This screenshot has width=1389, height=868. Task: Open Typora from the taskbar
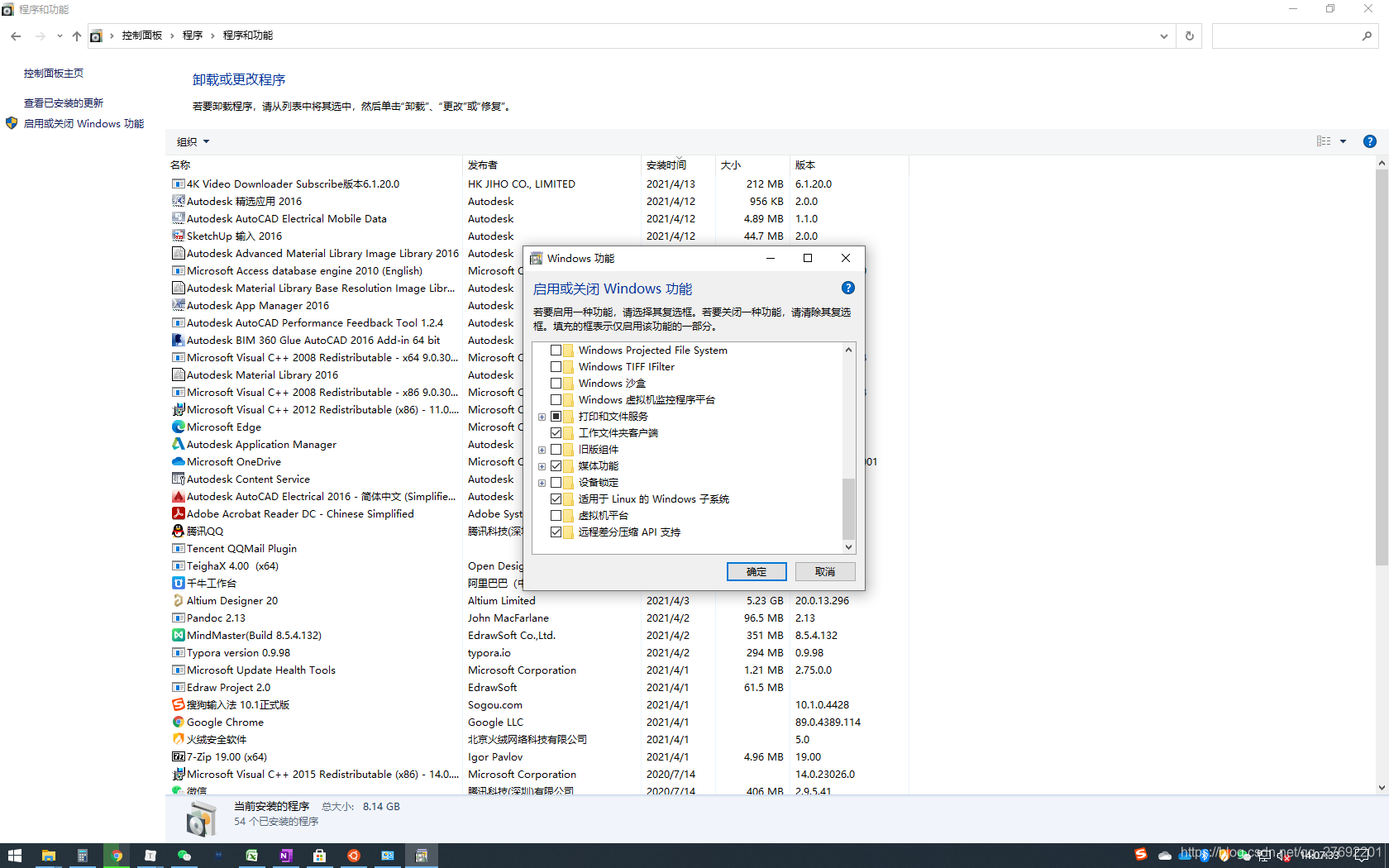tap(150, 856)
